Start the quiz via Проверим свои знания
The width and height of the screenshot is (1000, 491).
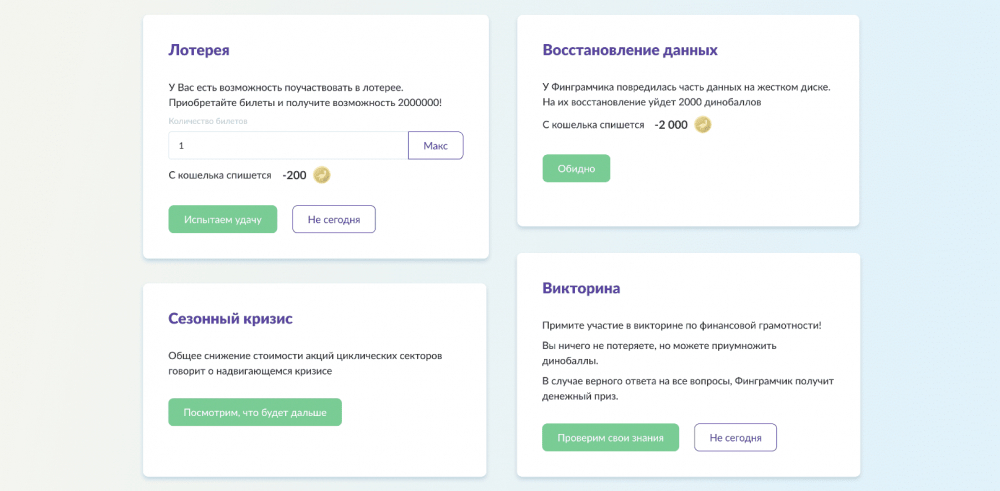(610, 437)
